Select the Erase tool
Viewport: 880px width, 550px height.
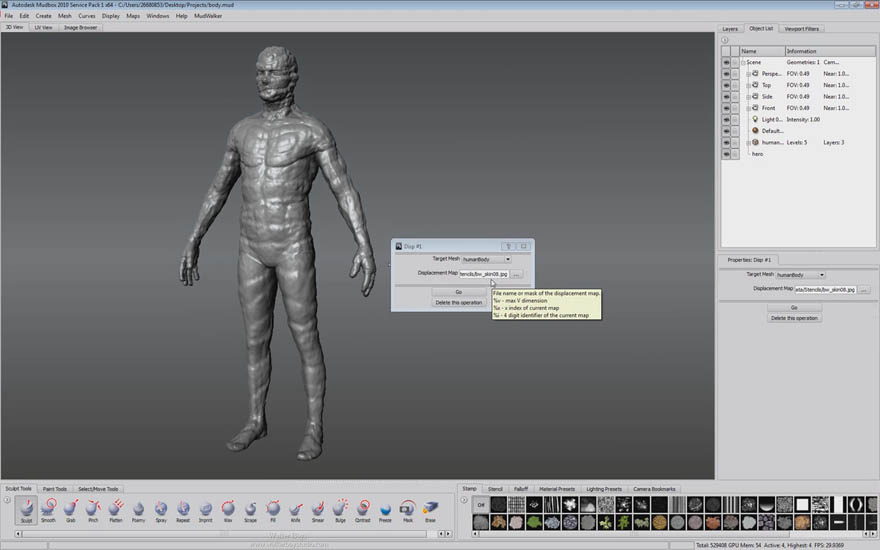click(430, 510)
